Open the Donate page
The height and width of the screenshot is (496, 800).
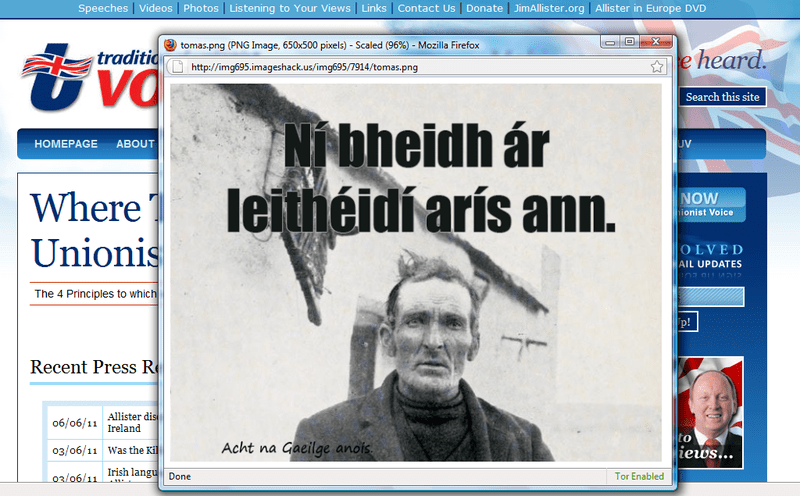click(x=485, y=8)
